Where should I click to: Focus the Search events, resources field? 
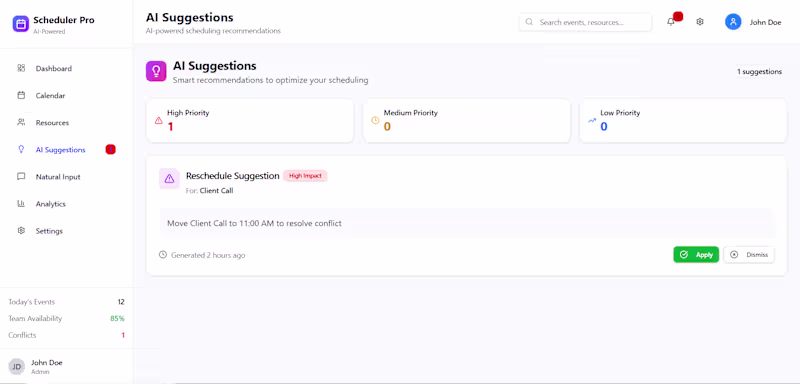pos(585,22)
